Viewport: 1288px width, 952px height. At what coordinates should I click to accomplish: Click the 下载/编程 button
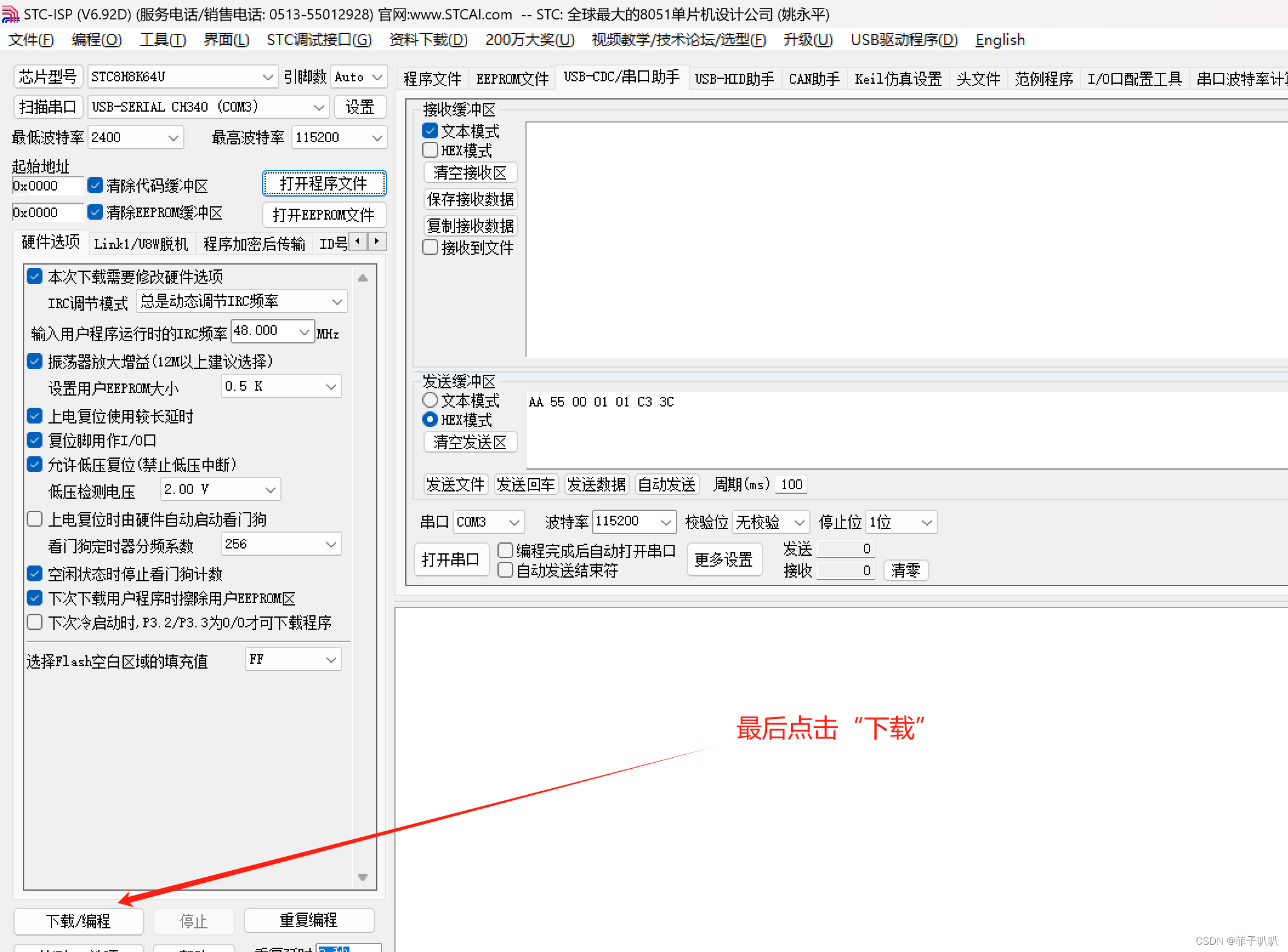(x=78, y=921)
